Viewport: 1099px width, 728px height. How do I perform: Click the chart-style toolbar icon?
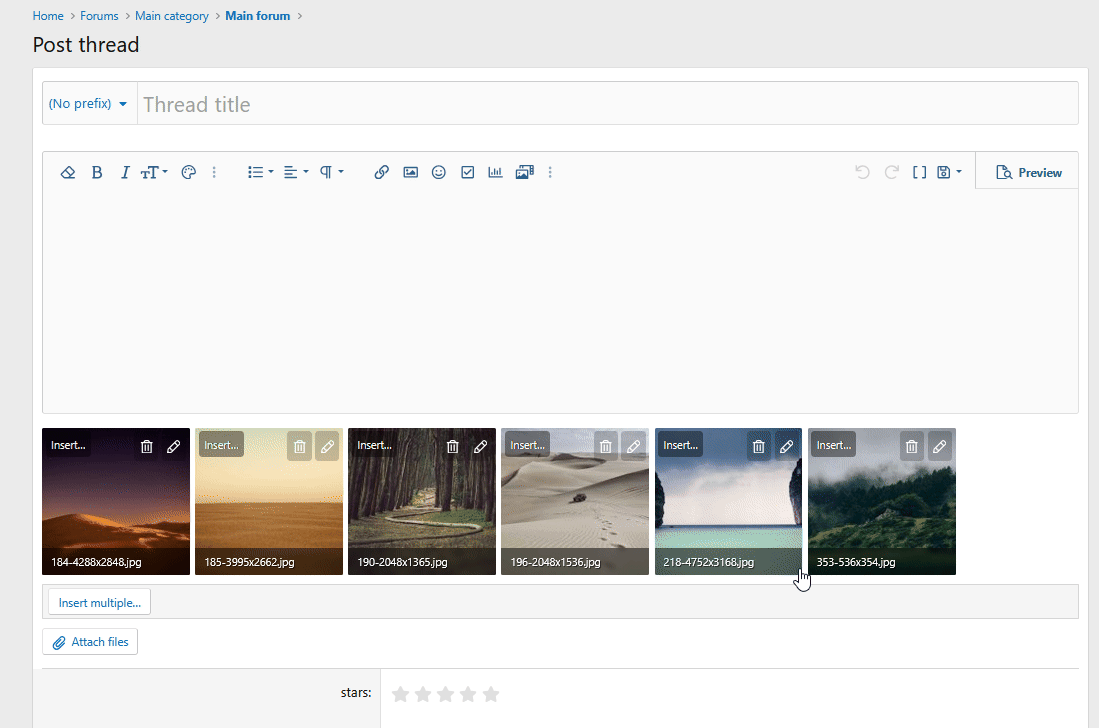[x=496, y=172]
